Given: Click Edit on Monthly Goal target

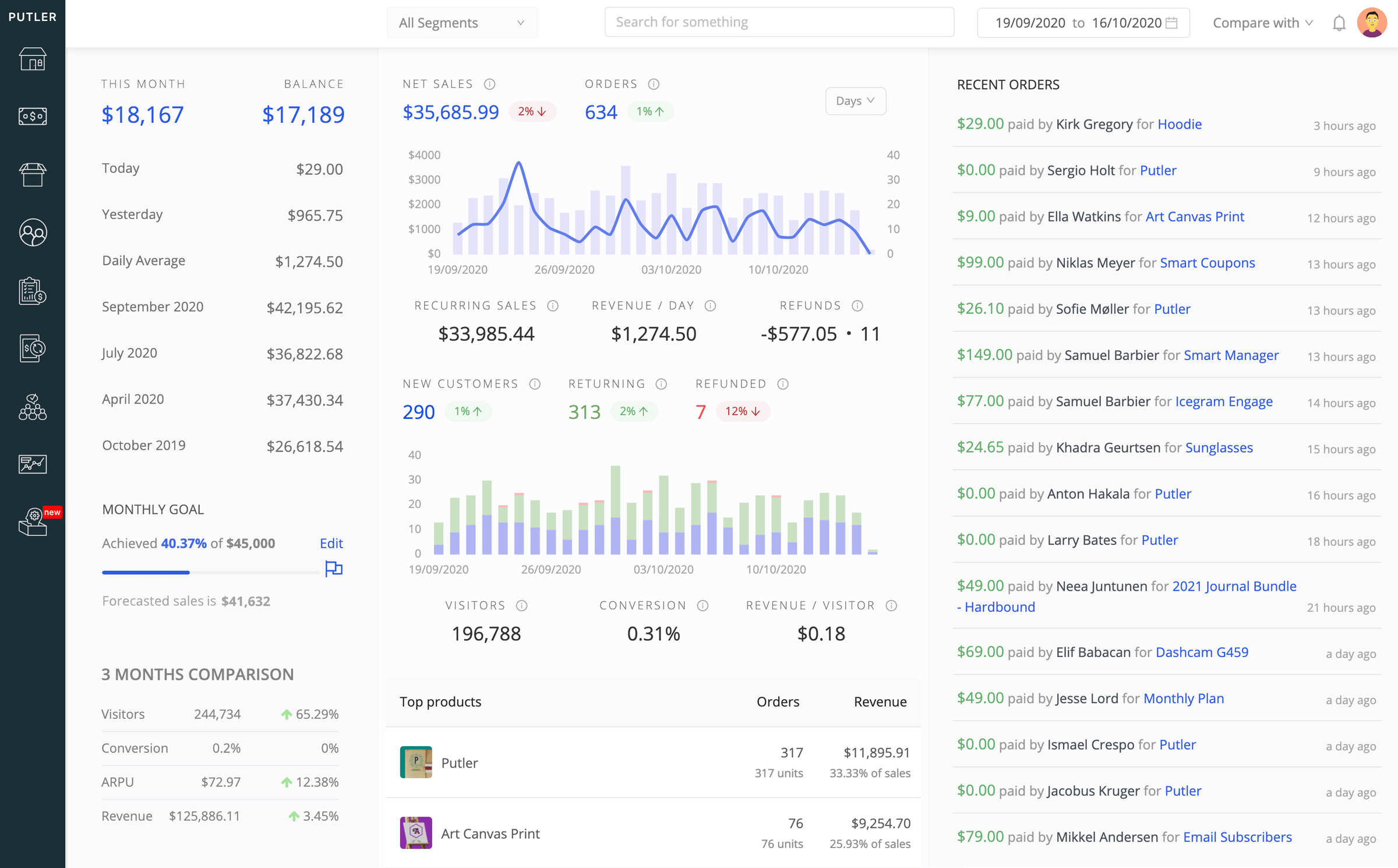Looking at the screenshot, I should coord(331,542).
